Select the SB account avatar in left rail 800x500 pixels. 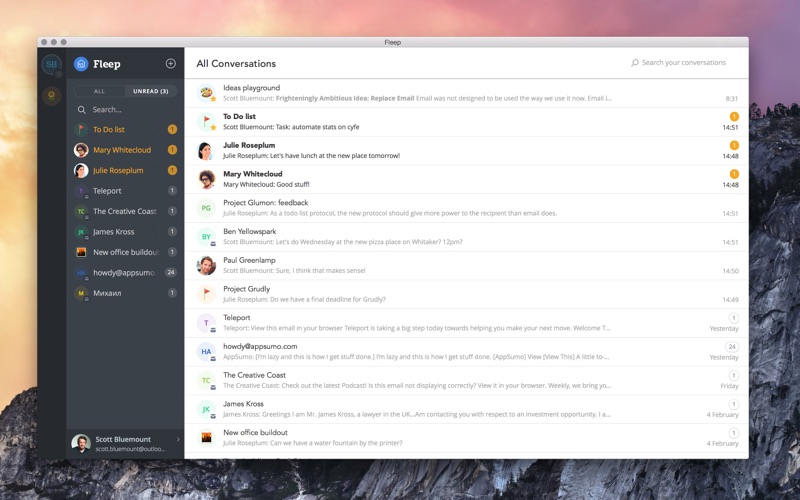tap(52, 64)
